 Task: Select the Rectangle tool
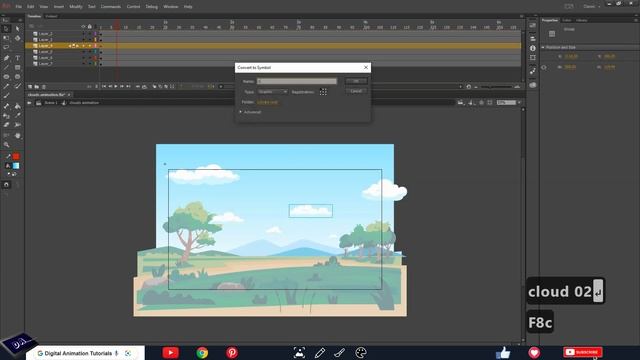18,67
